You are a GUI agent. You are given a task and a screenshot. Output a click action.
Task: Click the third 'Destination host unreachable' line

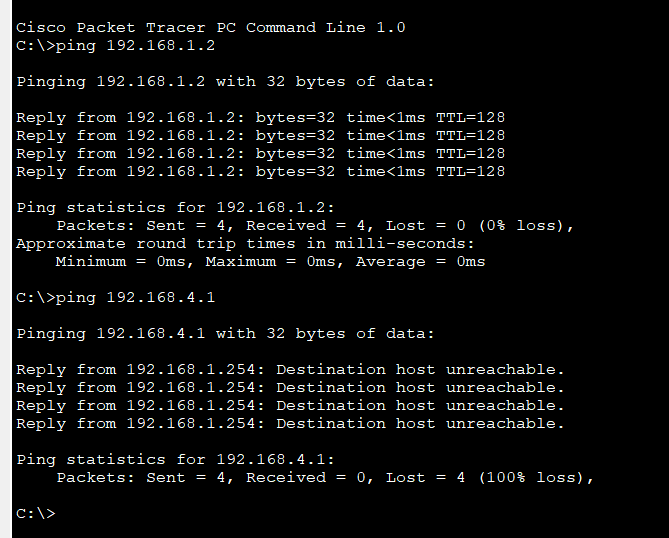point(291,405)
